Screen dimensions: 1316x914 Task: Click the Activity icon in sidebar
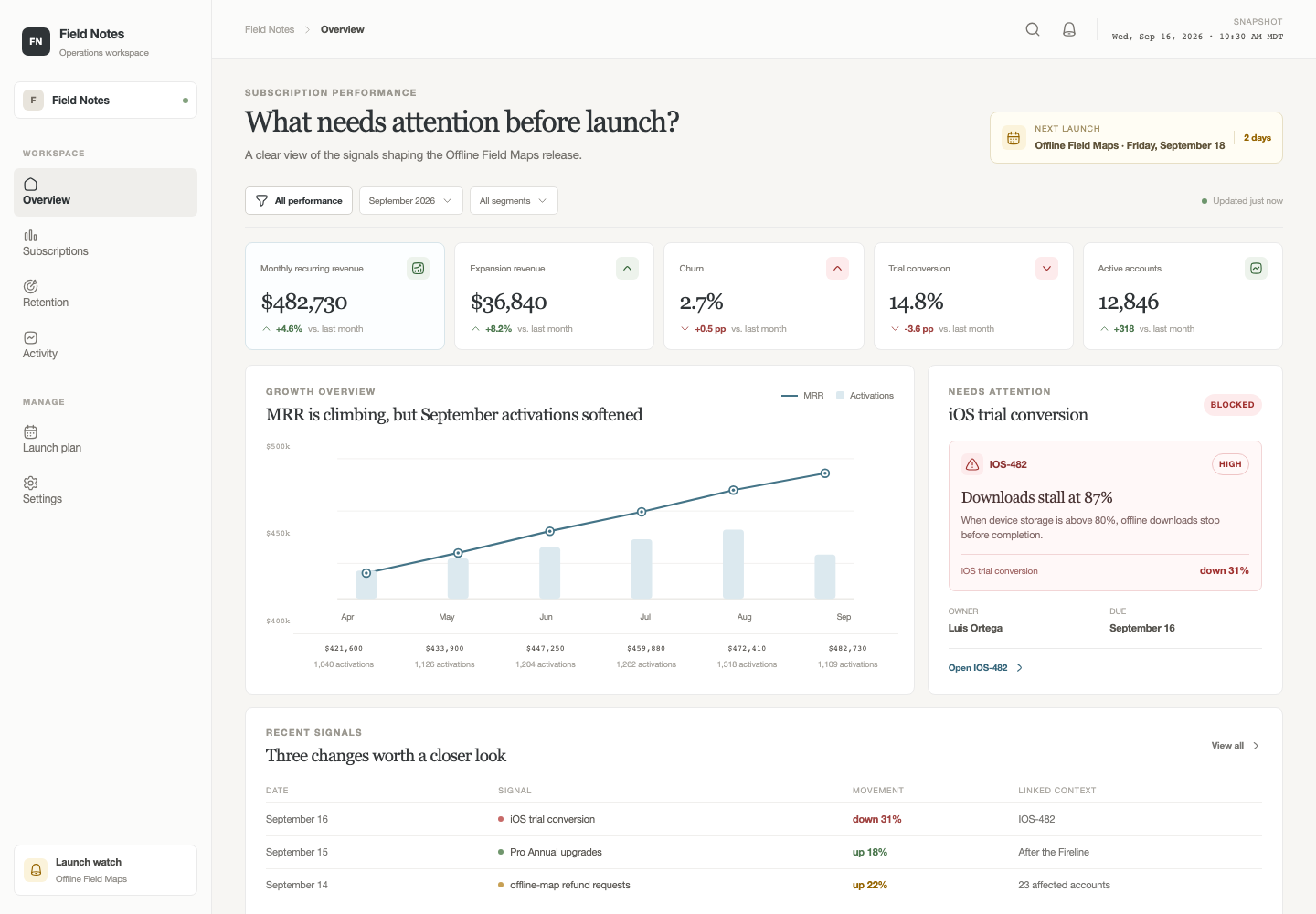coord(30,337)
